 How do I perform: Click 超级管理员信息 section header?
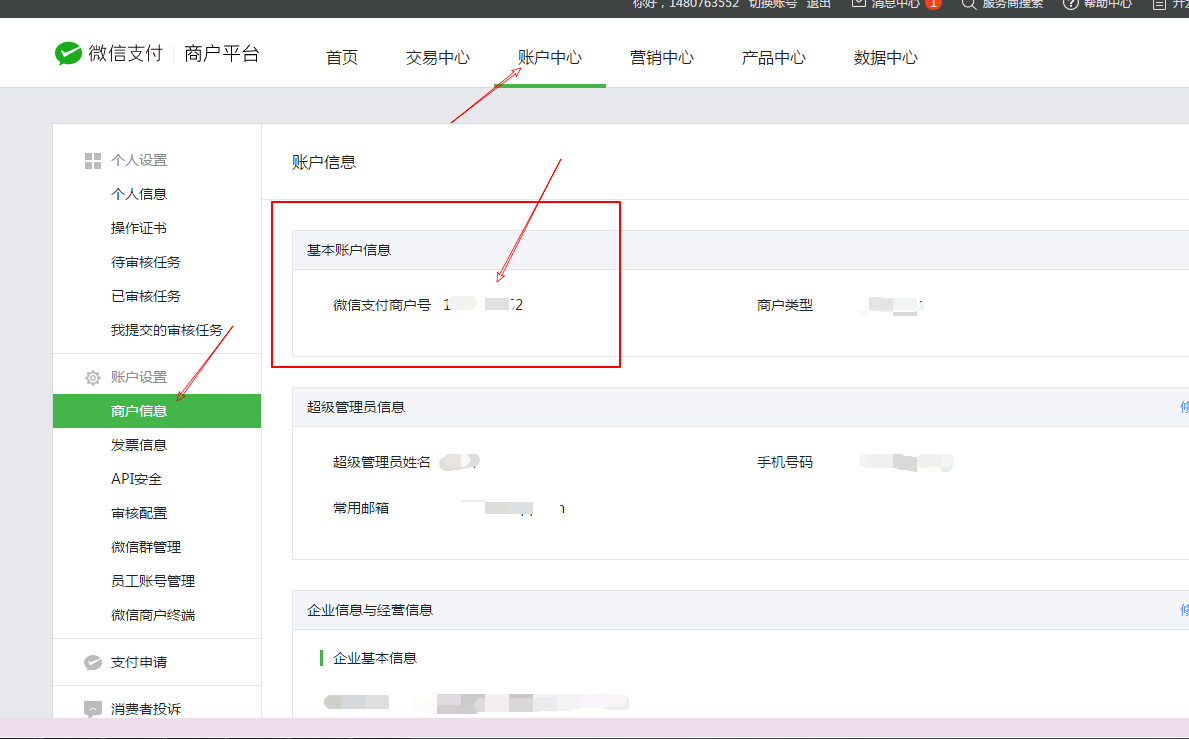(x=356, y=408)
